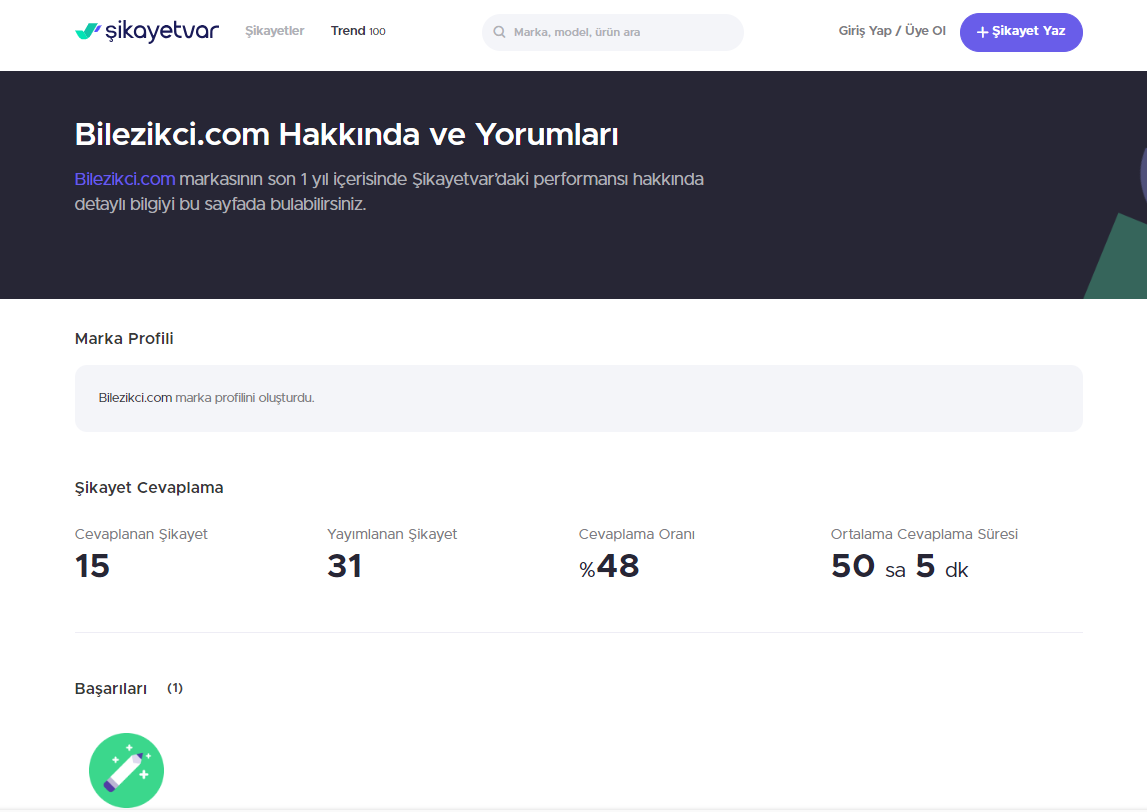The width and height of the screenshot is (1147, 812).
Task: Click the value 31 under Yayımlanan Şikayet
Action: pyautogui.click(x=345, y=566)
